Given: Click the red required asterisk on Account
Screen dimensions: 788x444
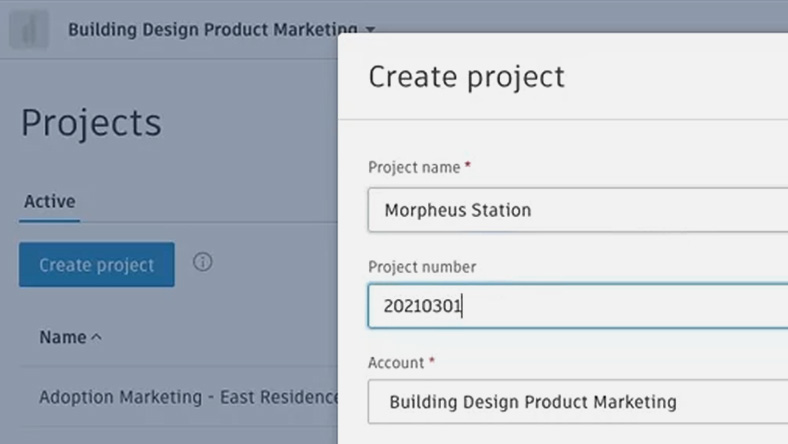Looking at the screenshot, I should [x=433, y=361].
